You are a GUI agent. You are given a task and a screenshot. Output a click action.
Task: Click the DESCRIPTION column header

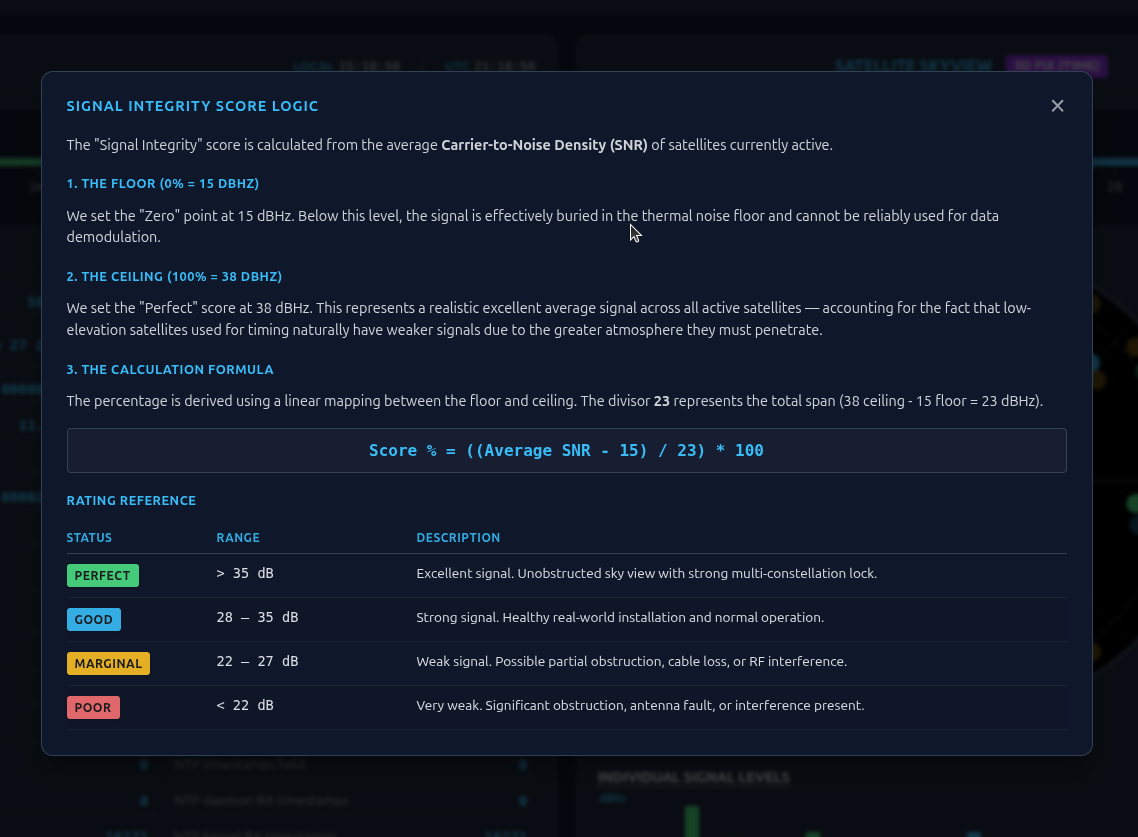[458, 537]
